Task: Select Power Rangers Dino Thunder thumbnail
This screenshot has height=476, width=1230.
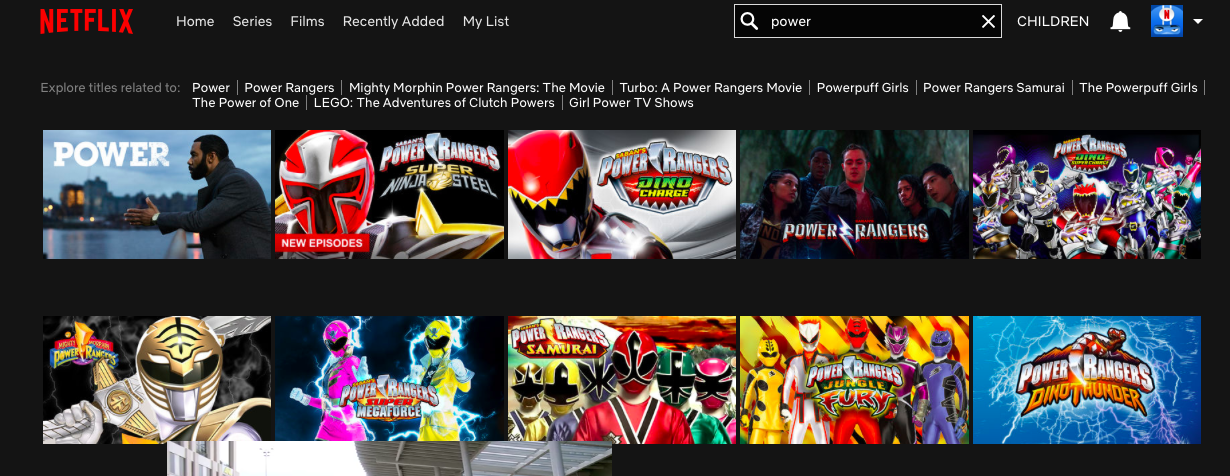Action: (x=1087, y=380)
